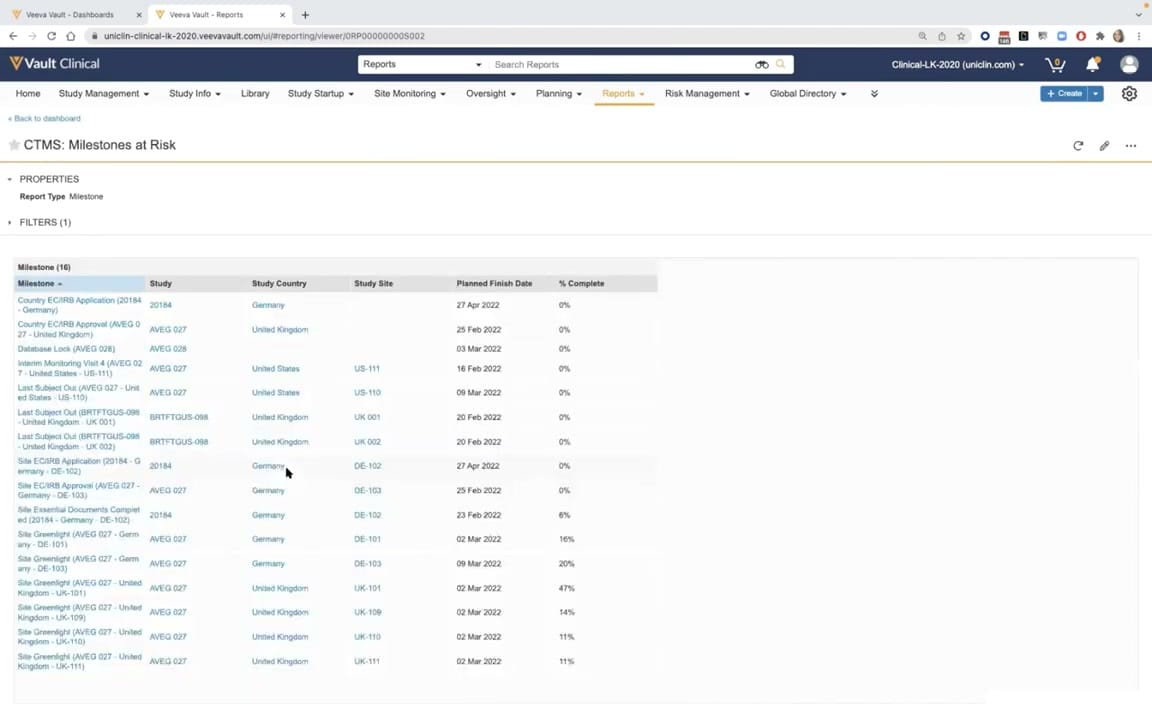Sort by Study Country column header
This screenshot has height=720, width=1152.
pos(279,284)
